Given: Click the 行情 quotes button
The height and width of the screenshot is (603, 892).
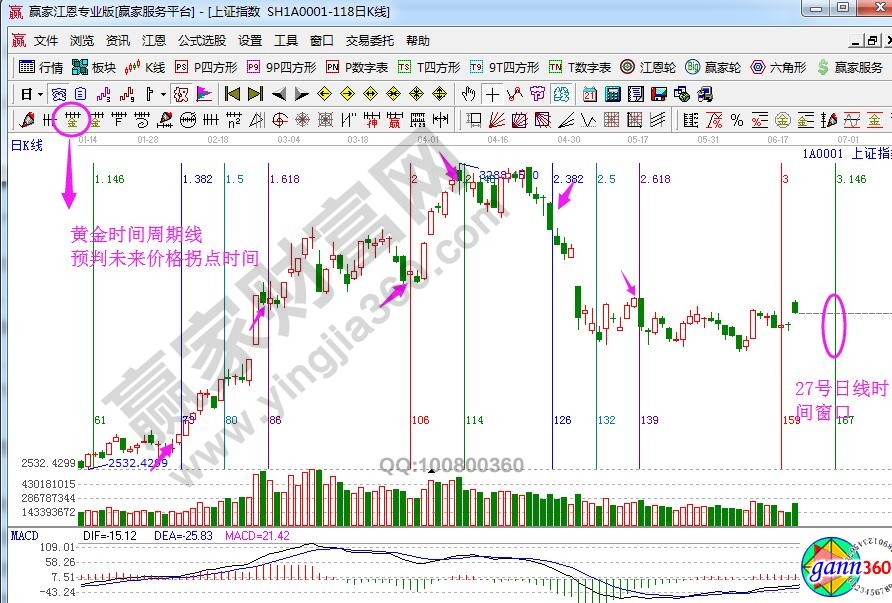Looking at the screenshot, I should click(41, 67).
